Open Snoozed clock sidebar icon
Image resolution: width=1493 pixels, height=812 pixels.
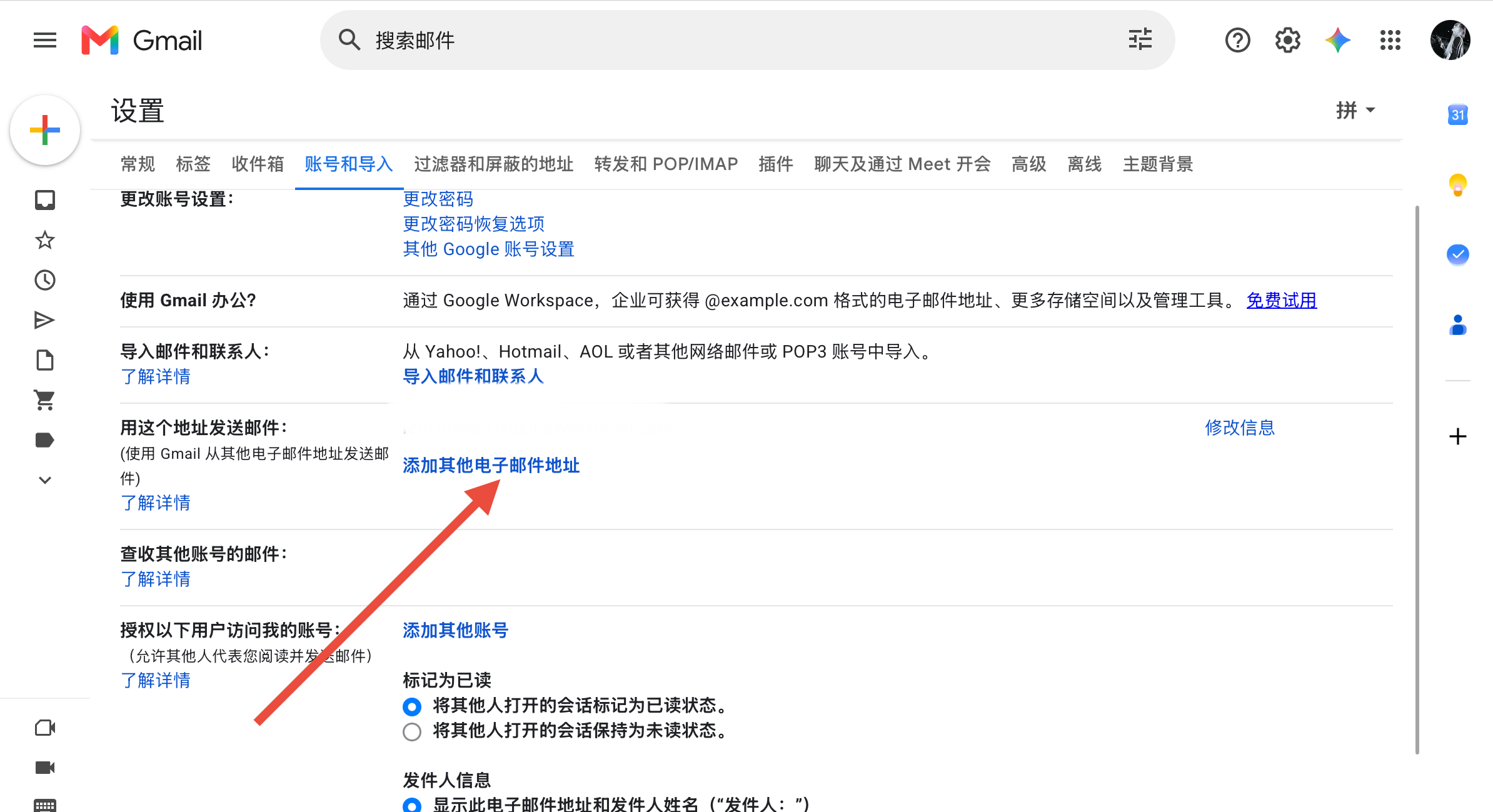click(x=45, y=280)
